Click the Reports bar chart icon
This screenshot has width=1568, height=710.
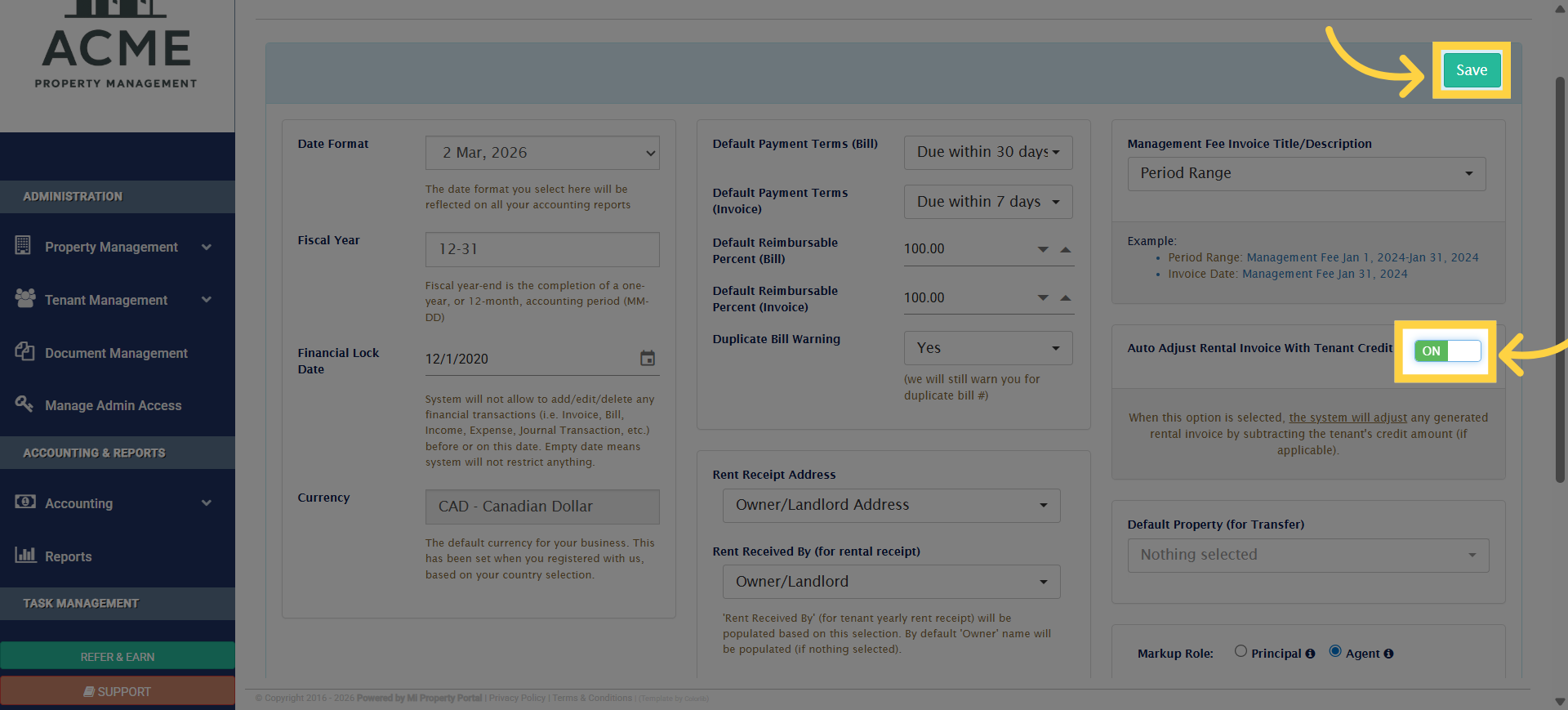point(25,555)
